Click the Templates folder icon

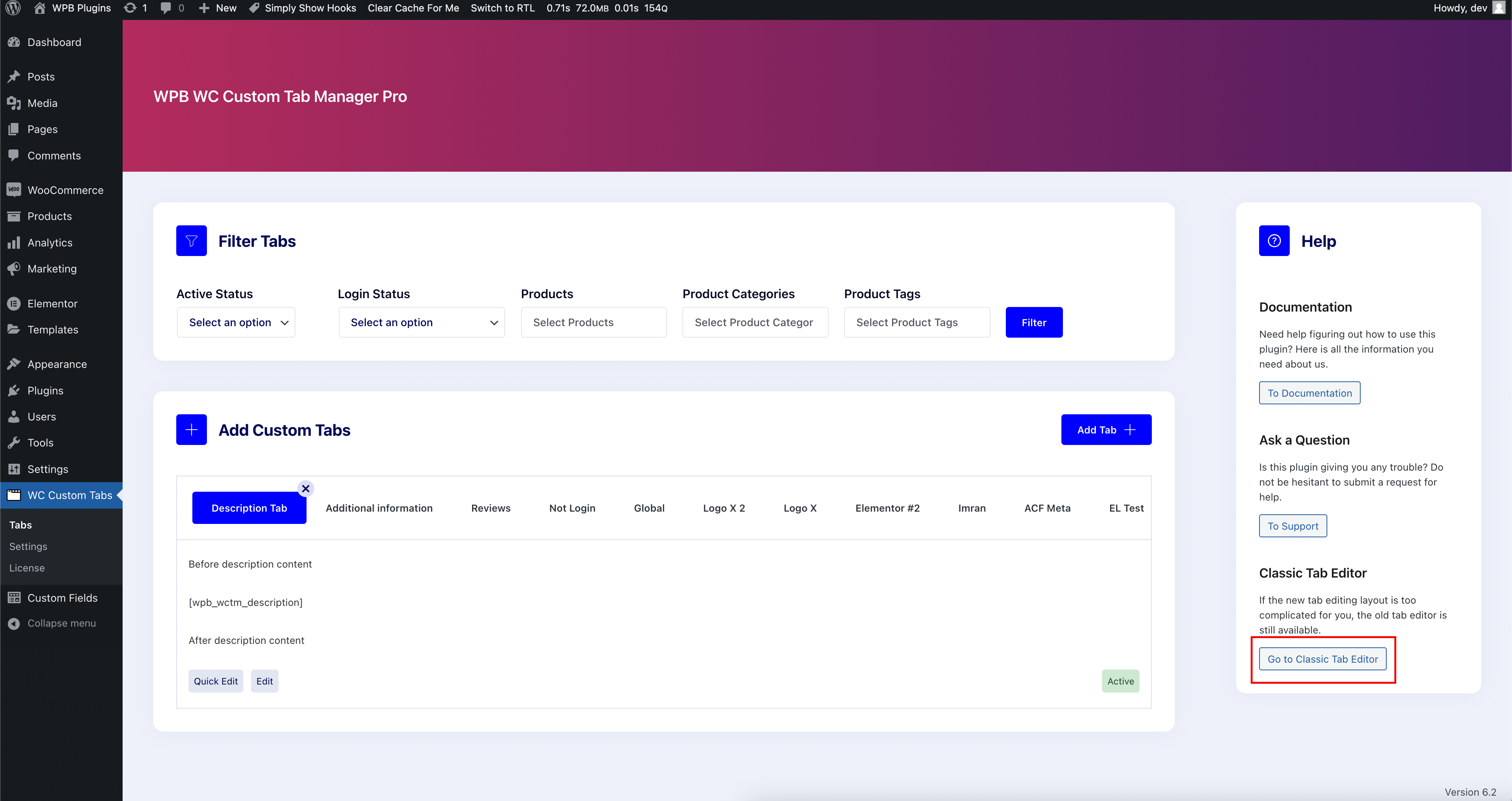(x=14, y=330)
